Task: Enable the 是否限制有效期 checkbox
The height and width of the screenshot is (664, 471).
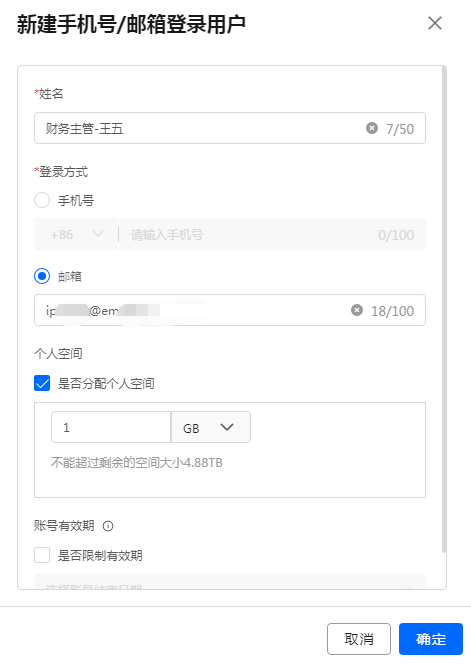Action: [42, 555]
